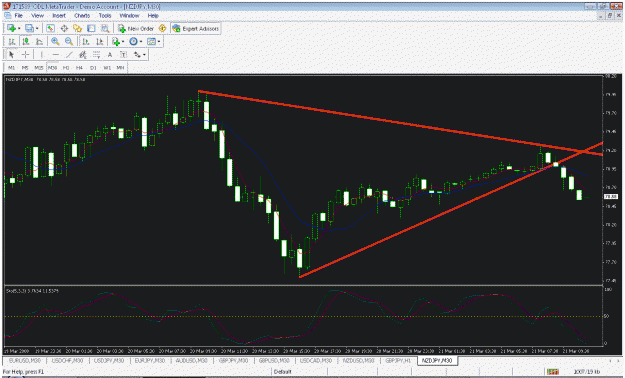Switch to the USDCHF,M30 chart tab

[x=67, y=361]
